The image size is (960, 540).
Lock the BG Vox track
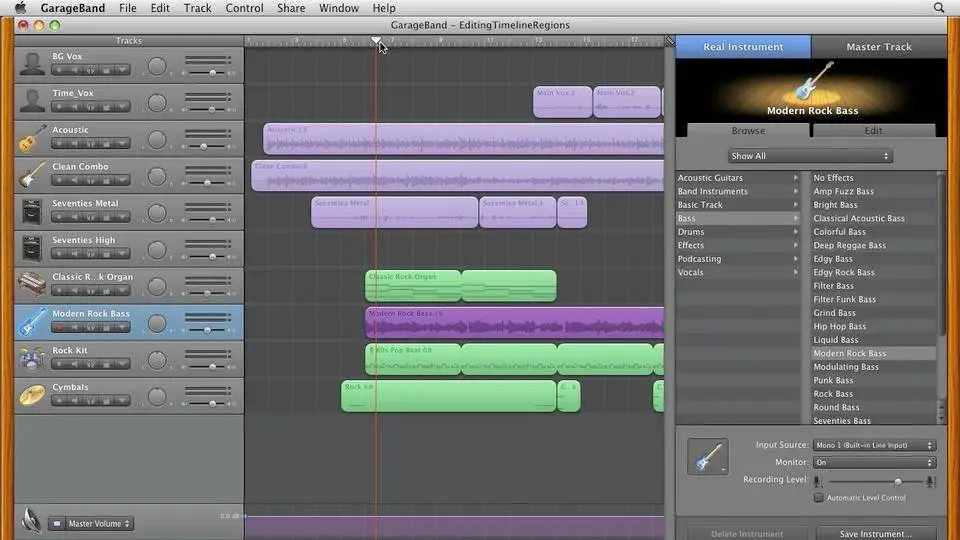point(107,70)
